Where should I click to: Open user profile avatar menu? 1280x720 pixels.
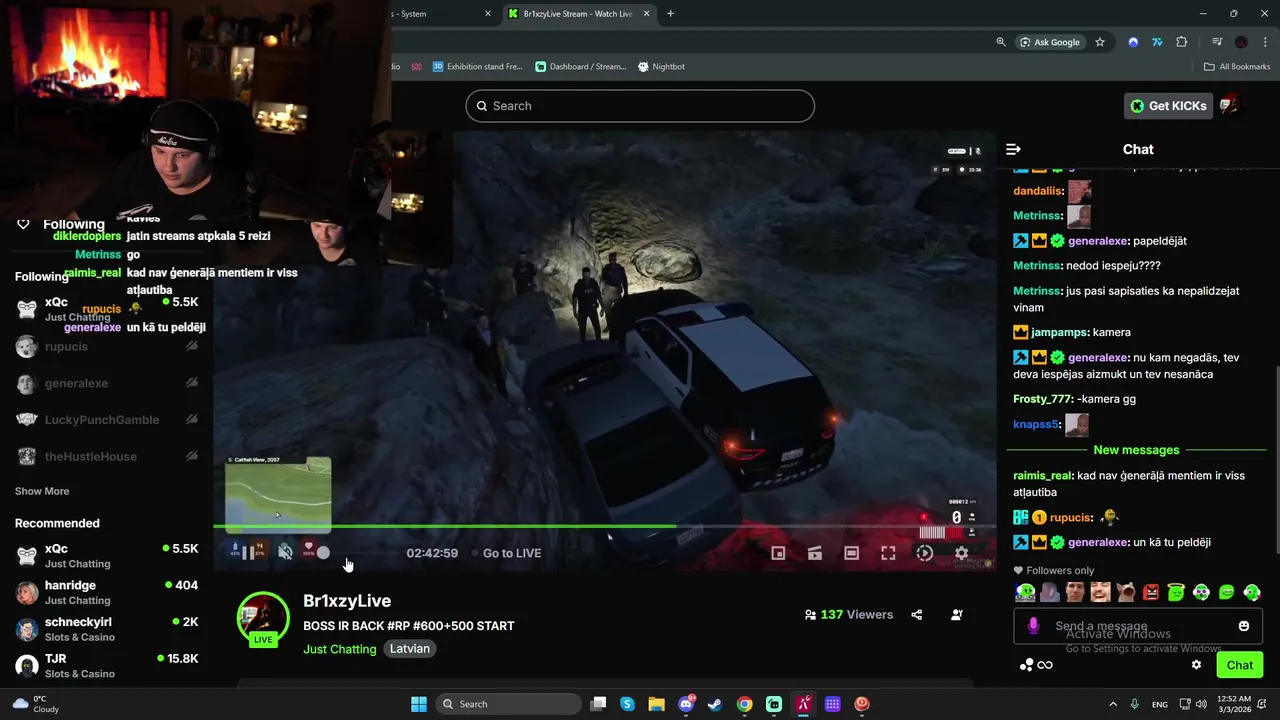[1231, 105]
